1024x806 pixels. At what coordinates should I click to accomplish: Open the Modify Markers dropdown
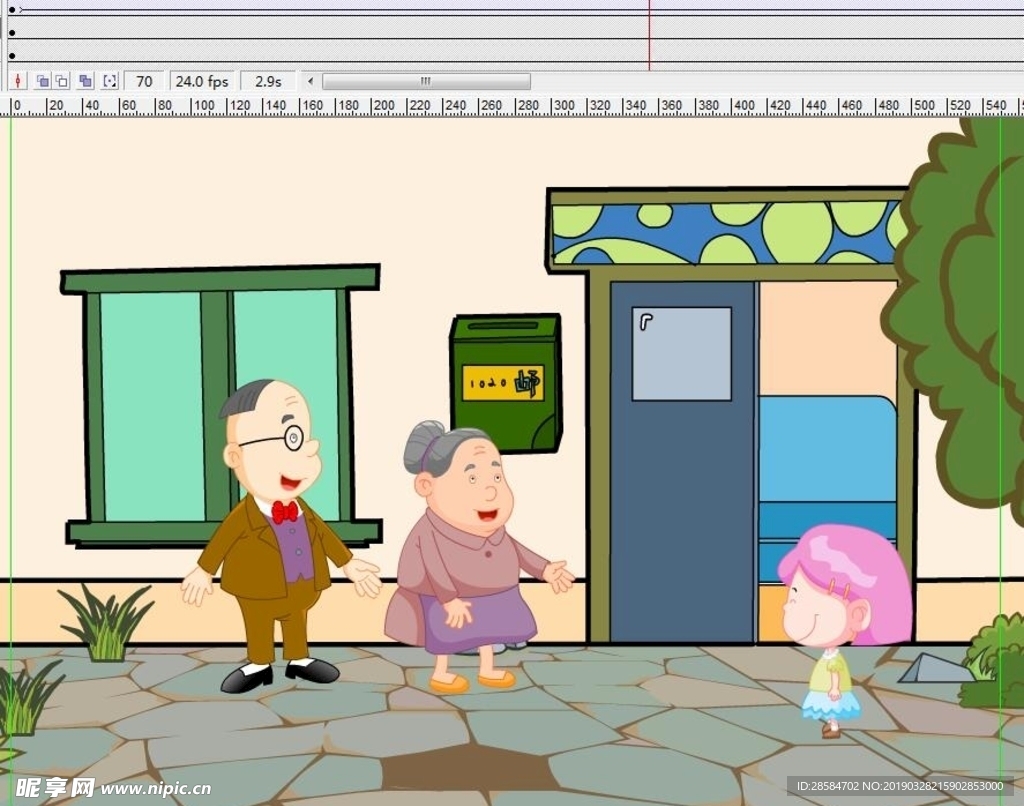click(x=110, y=81)
